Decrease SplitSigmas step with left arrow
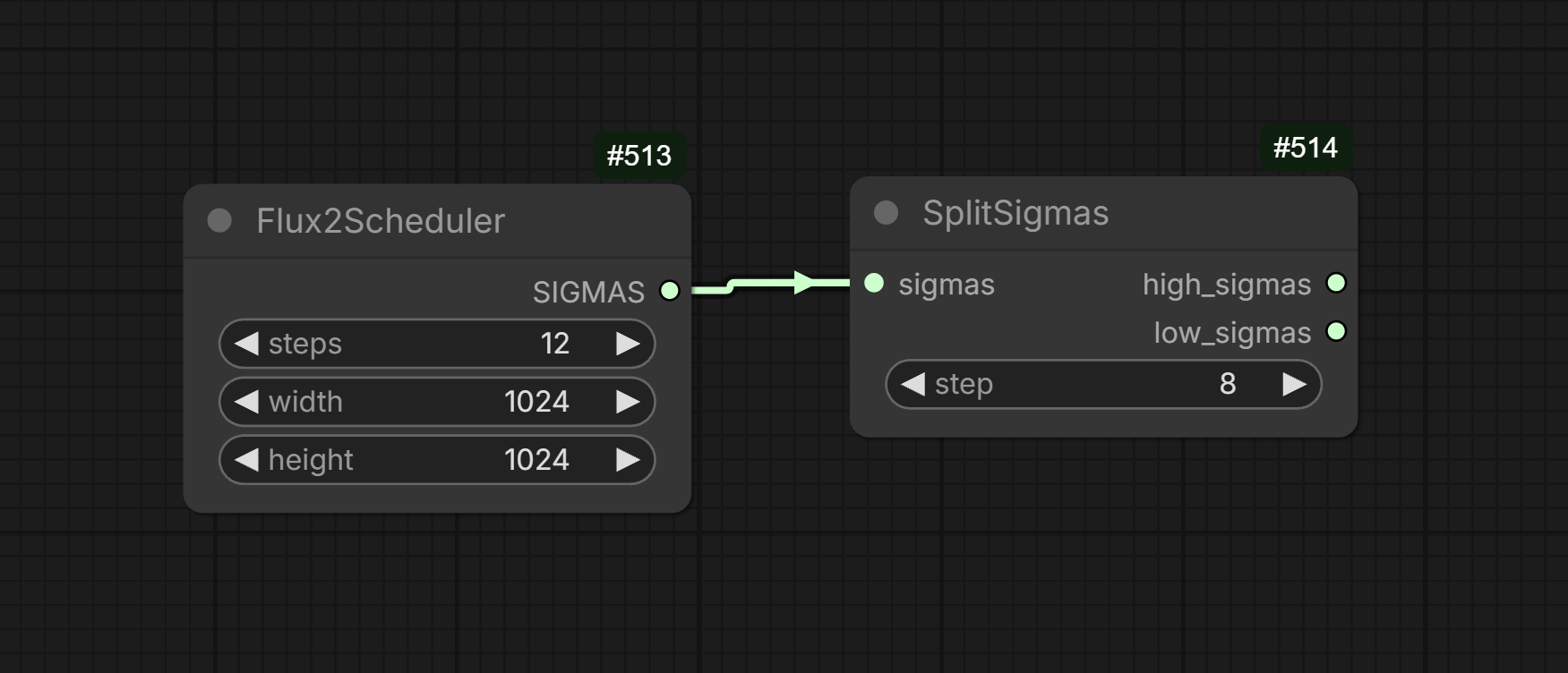Viewport: 1568px width, 673px height. click(913, 384)
